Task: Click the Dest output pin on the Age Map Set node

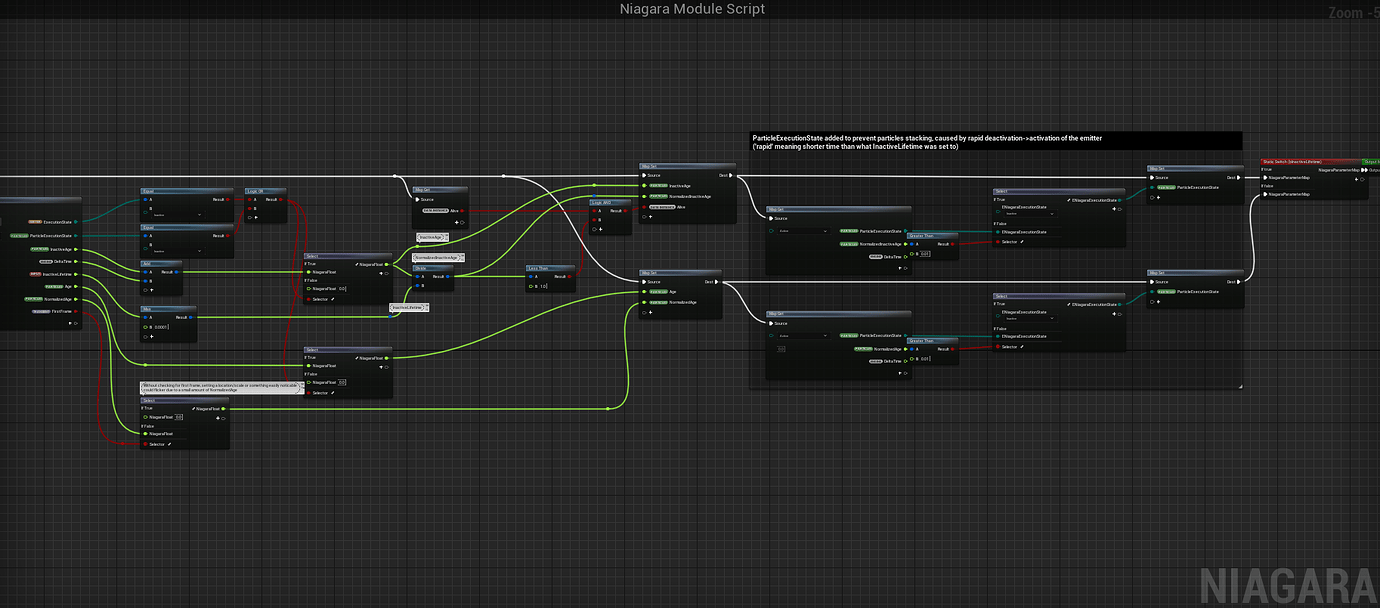Action: pos(716,282)
